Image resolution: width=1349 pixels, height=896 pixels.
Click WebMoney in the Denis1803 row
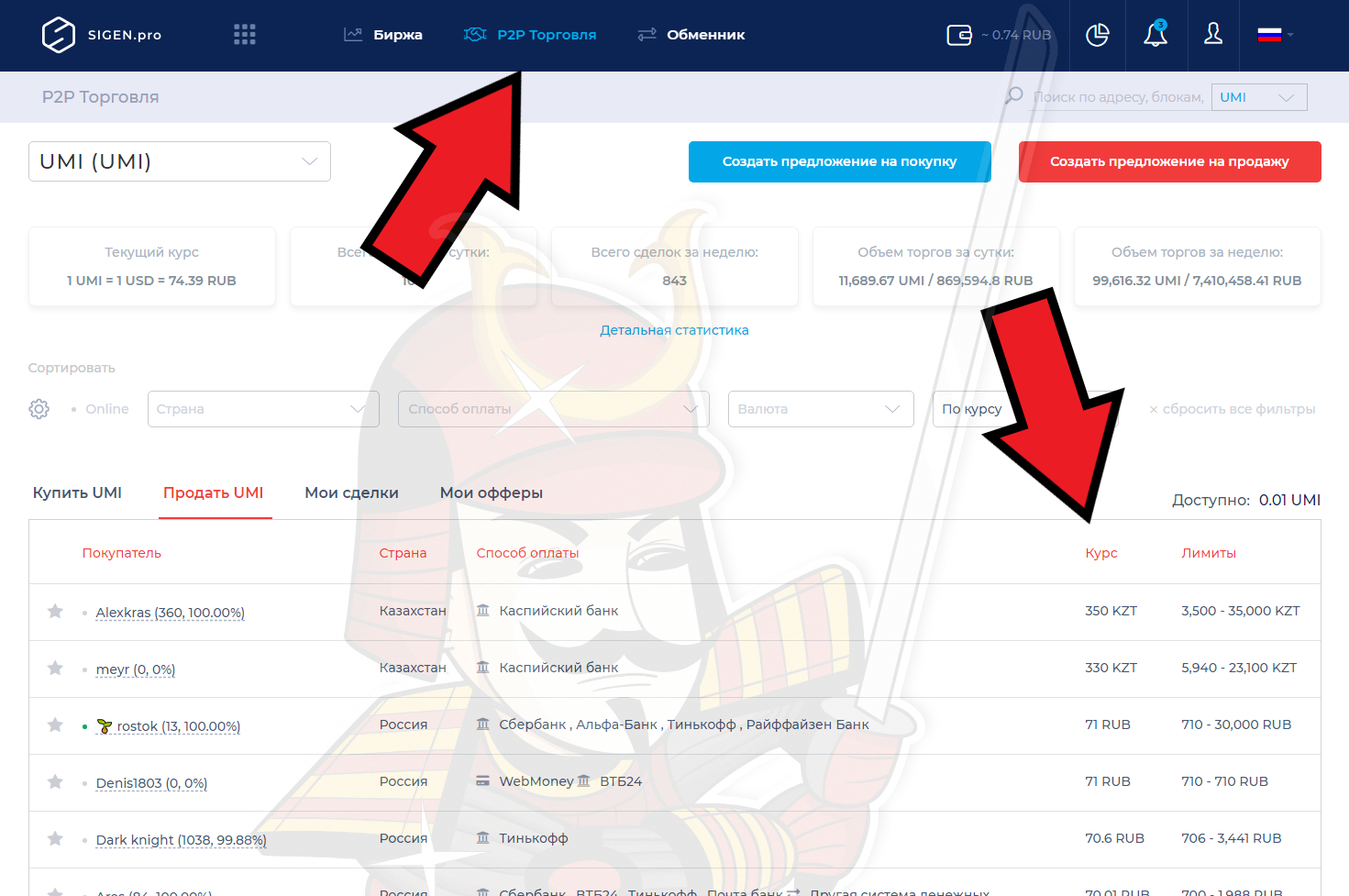click(536, 781)
